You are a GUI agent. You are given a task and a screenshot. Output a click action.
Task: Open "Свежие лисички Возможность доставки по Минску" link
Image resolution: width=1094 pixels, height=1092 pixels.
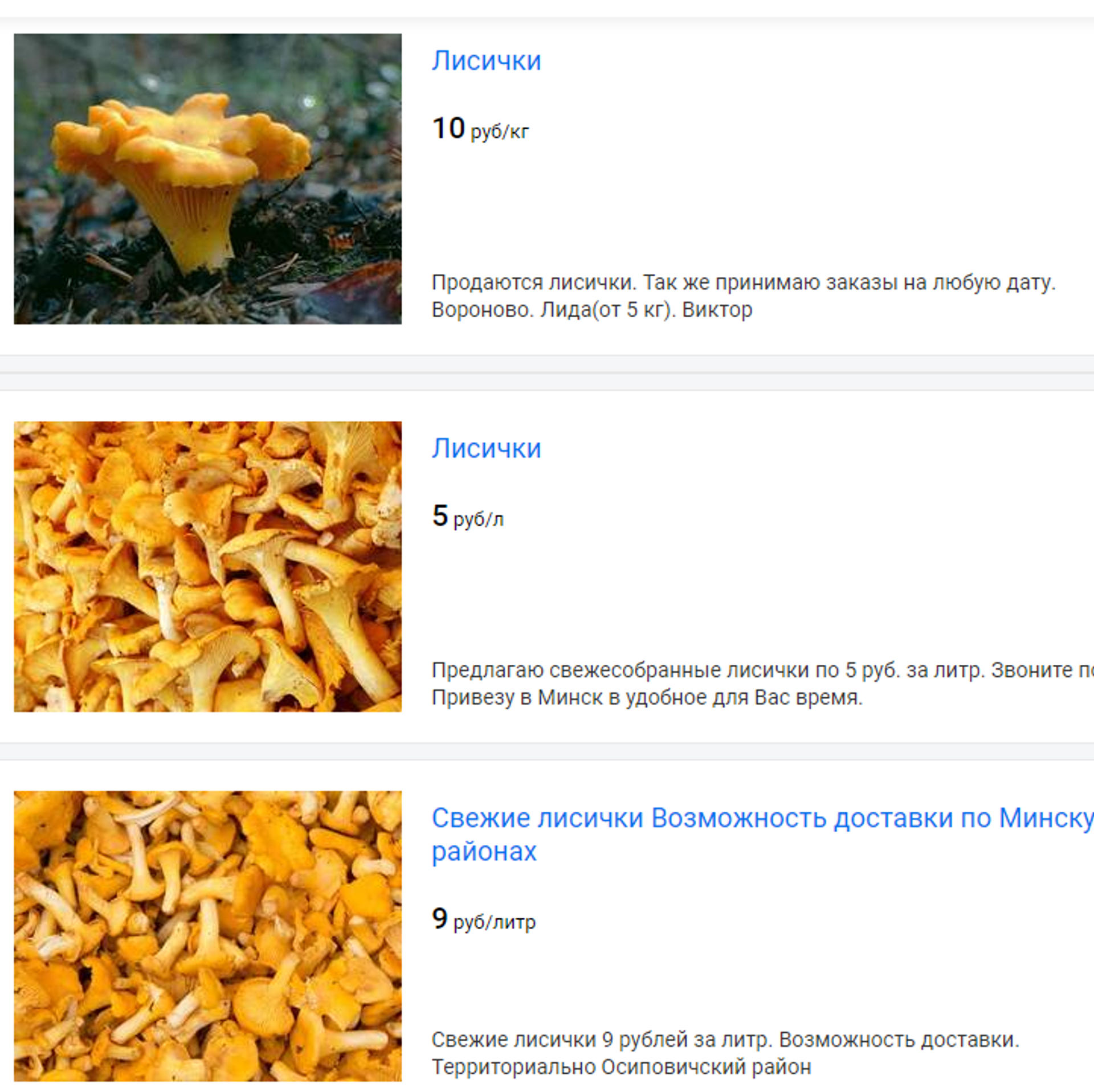click(762, 818)
